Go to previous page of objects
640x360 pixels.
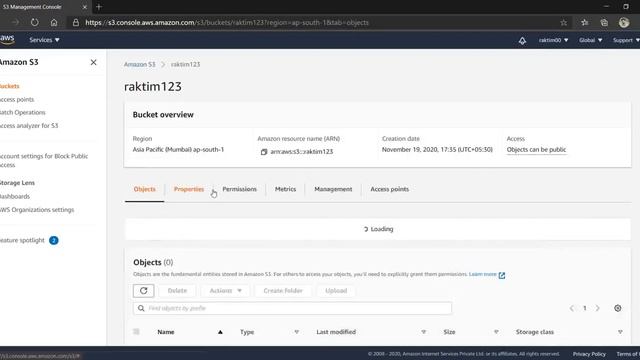[571, 308]
